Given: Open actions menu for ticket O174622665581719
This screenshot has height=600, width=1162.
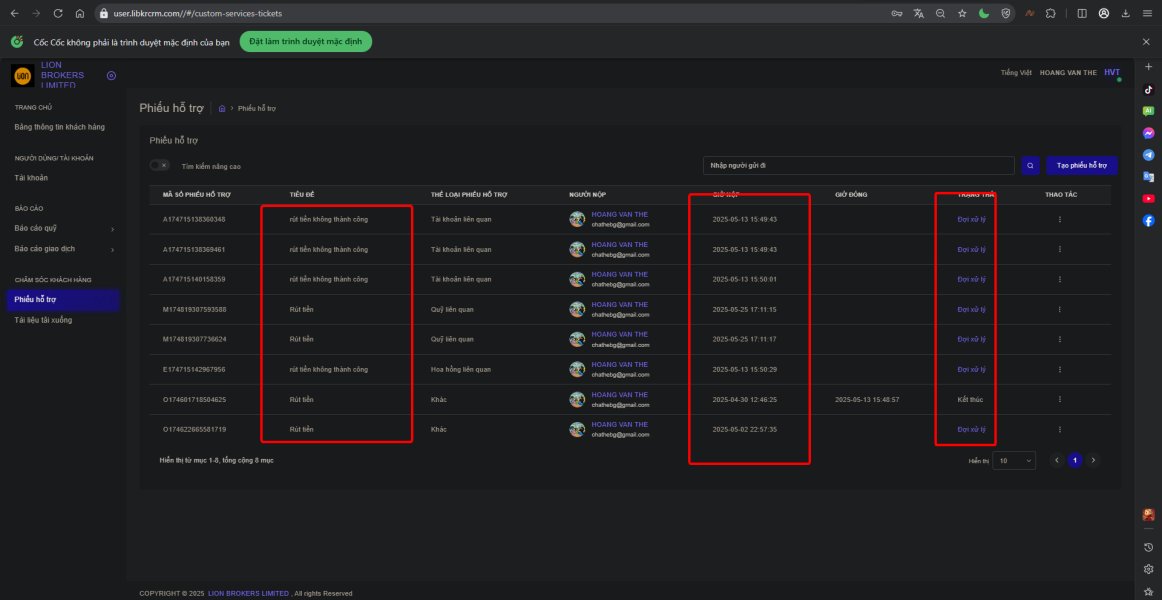Looking at the screenshot, I should (x=1060, y=429).
